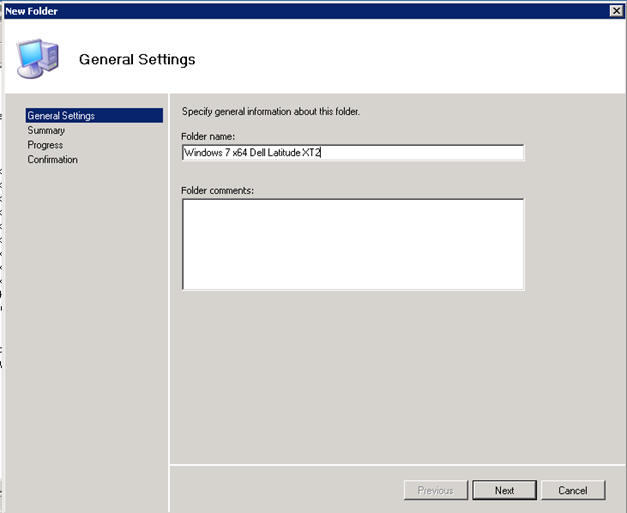The width and height of the screenshot is (627, 513).
Task: Select the Summary wizard step
Action: [46, 130]
